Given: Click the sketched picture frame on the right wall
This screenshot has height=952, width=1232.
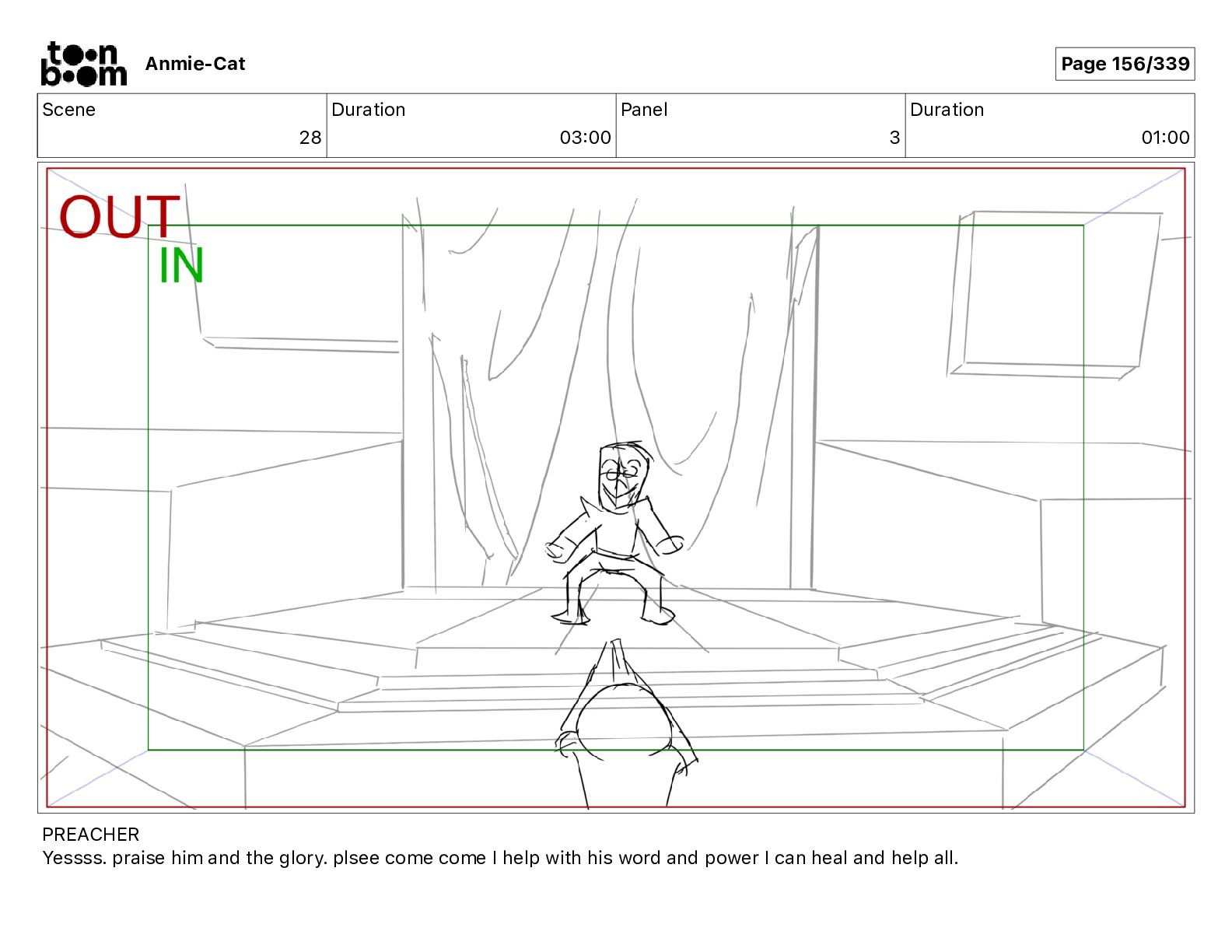Looking at the screenshot, I should pyautogui.click(x=1055, y=296).
